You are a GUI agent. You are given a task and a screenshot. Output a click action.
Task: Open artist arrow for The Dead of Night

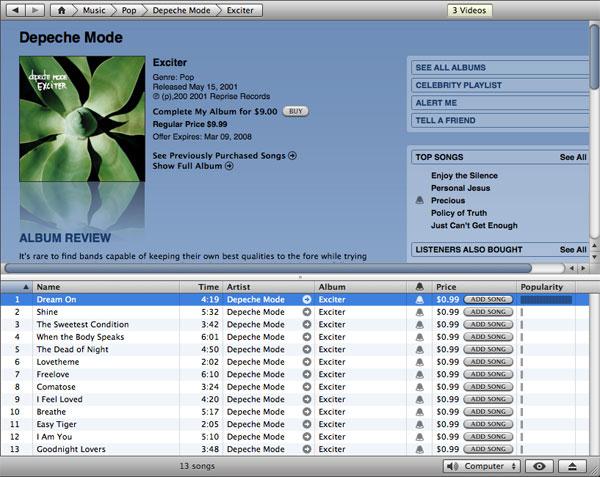[x=307, y=350]
